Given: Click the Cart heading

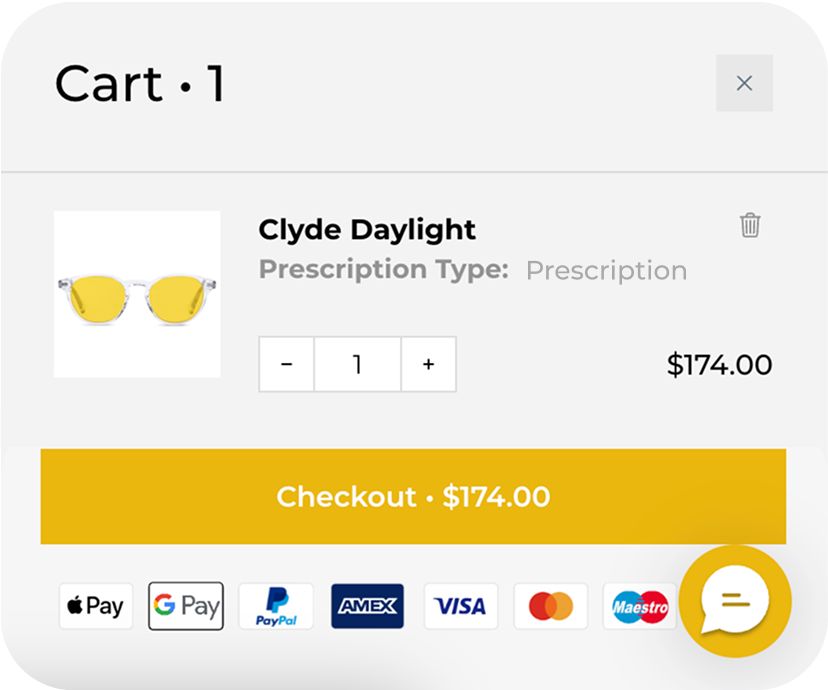Looking at the screenshot, I should (x=140, y=83).
